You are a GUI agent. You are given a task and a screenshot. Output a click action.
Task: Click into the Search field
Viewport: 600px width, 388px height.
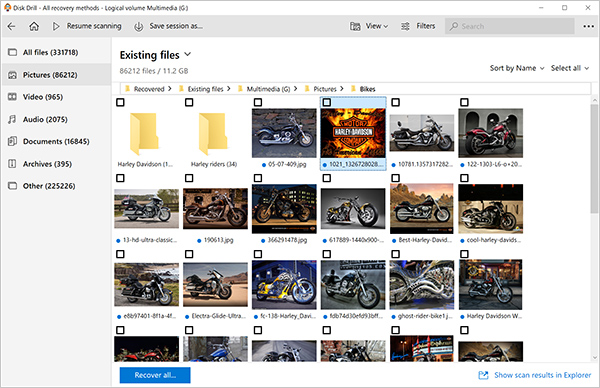pos(510,26)
